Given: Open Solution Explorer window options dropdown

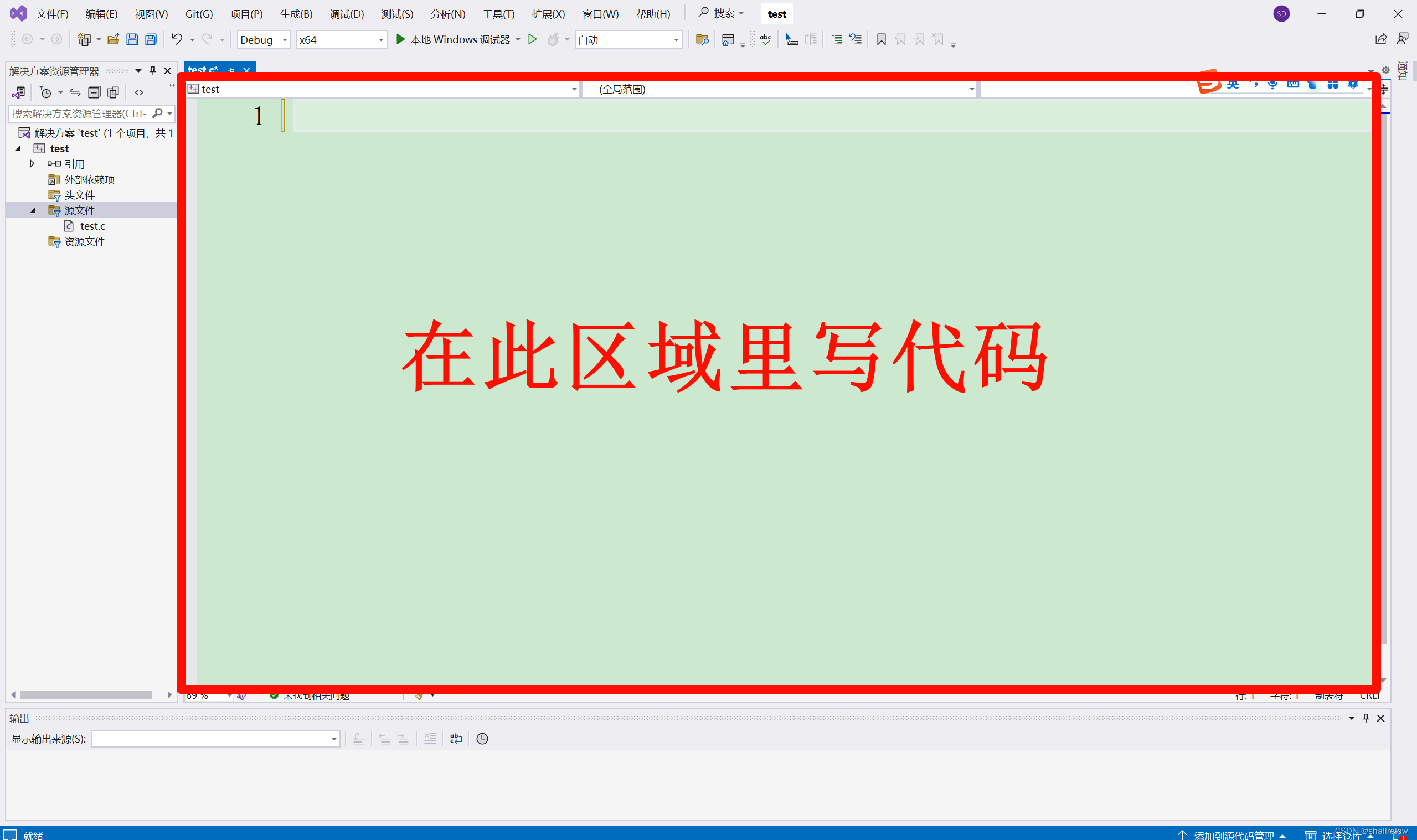Looking at the screenshot, I should (x=138, y=71).
